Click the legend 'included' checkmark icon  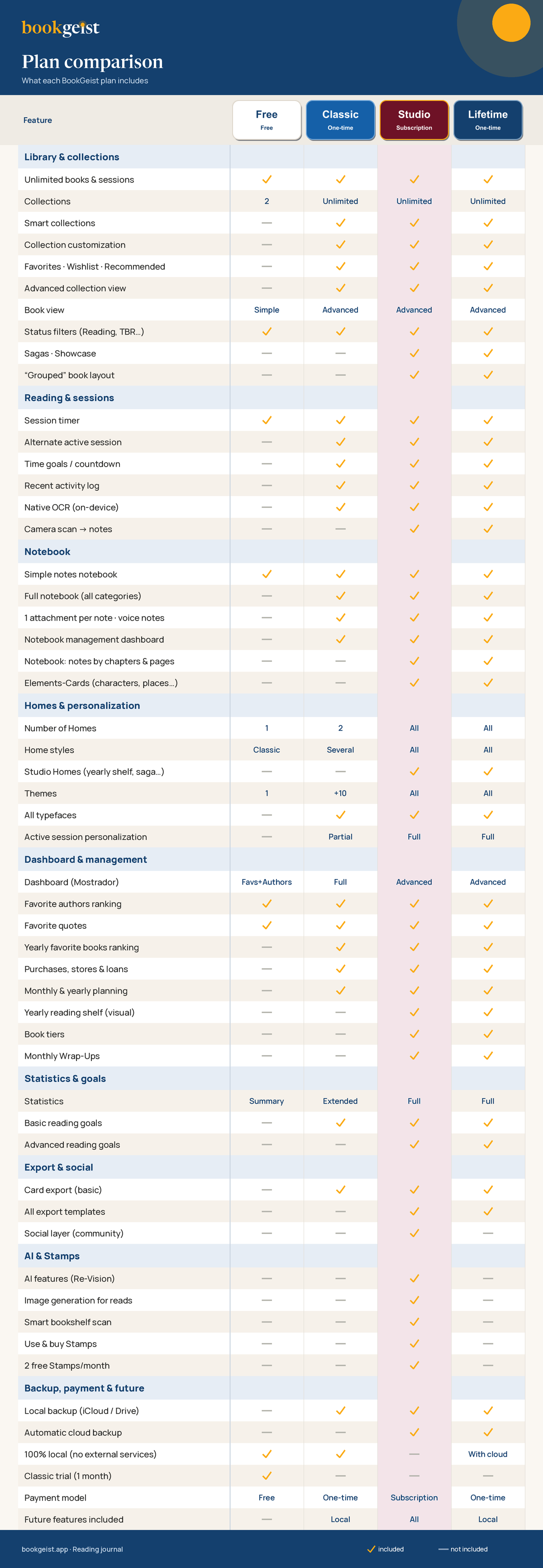coord(371,1549)
